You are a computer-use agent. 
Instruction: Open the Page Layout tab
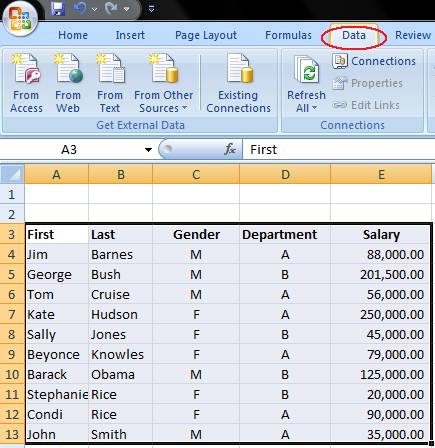[206, 35]
